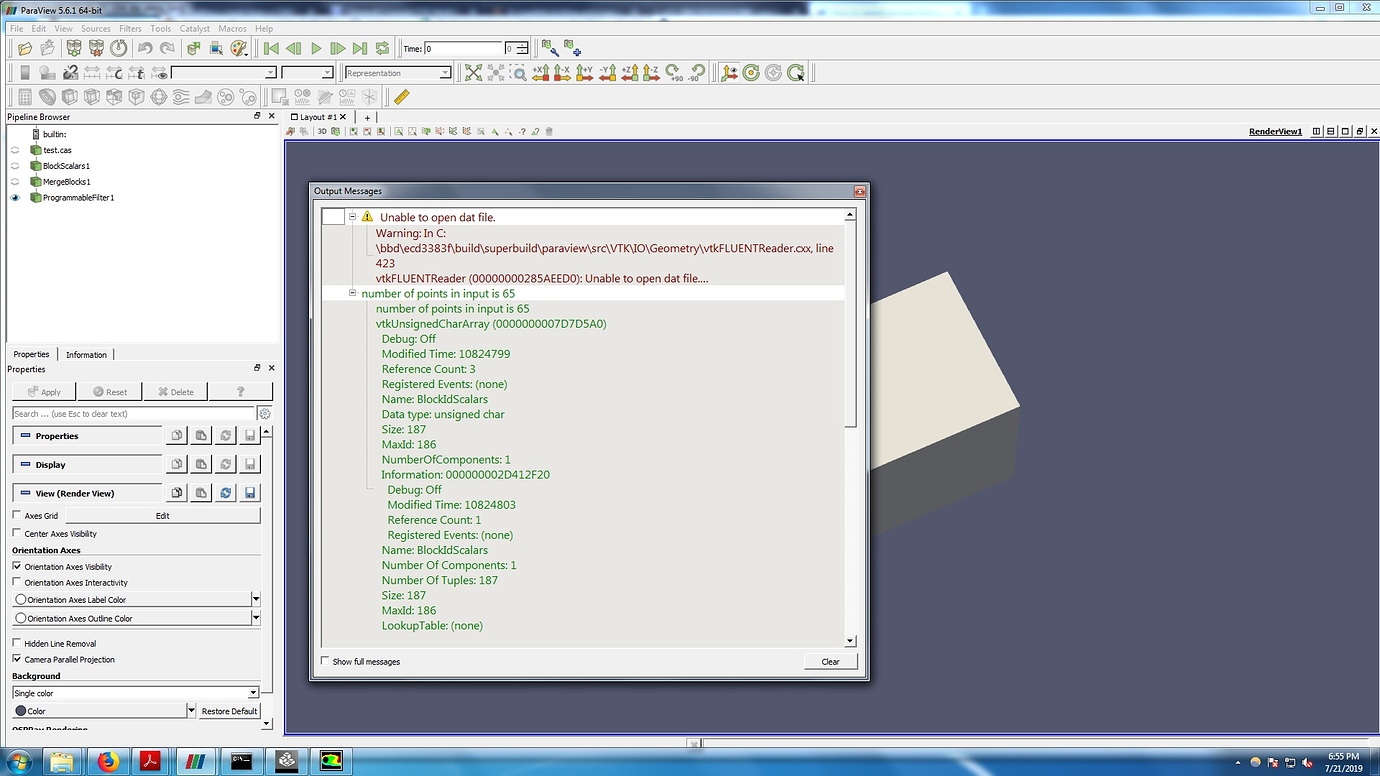Viewport: 1380px width, 776px height.
Task: Click the Calculator filter icon
Action: tap(25, 97)
